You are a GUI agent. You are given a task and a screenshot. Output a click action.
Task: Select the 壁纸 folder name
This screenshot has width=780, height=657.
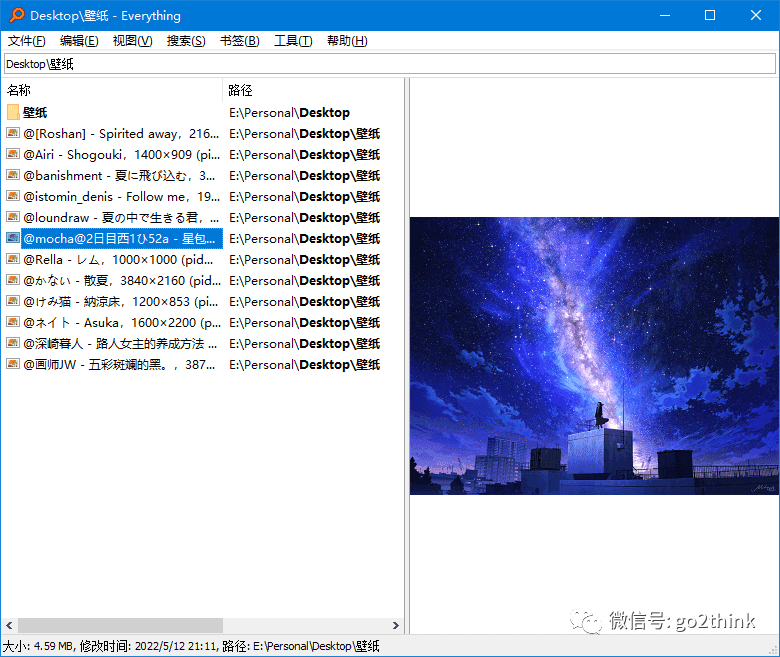[35, 112]
